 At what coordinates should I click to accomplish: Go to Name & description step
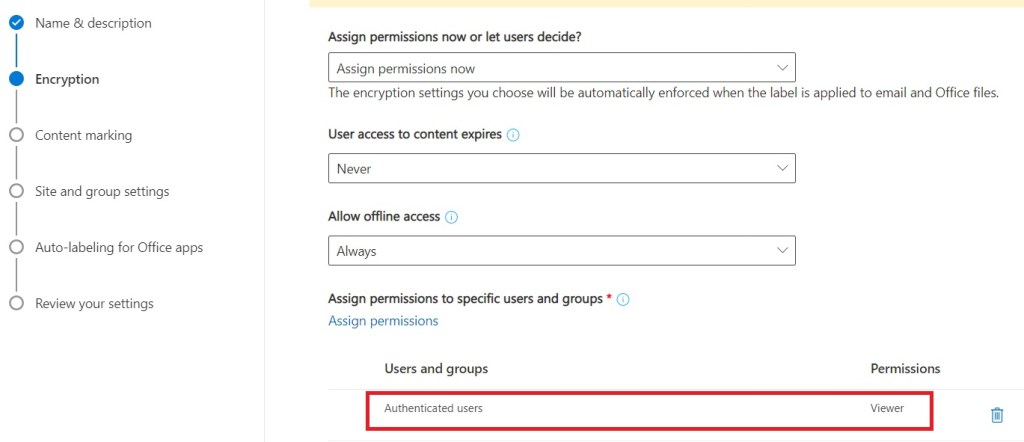click(93, 23)
